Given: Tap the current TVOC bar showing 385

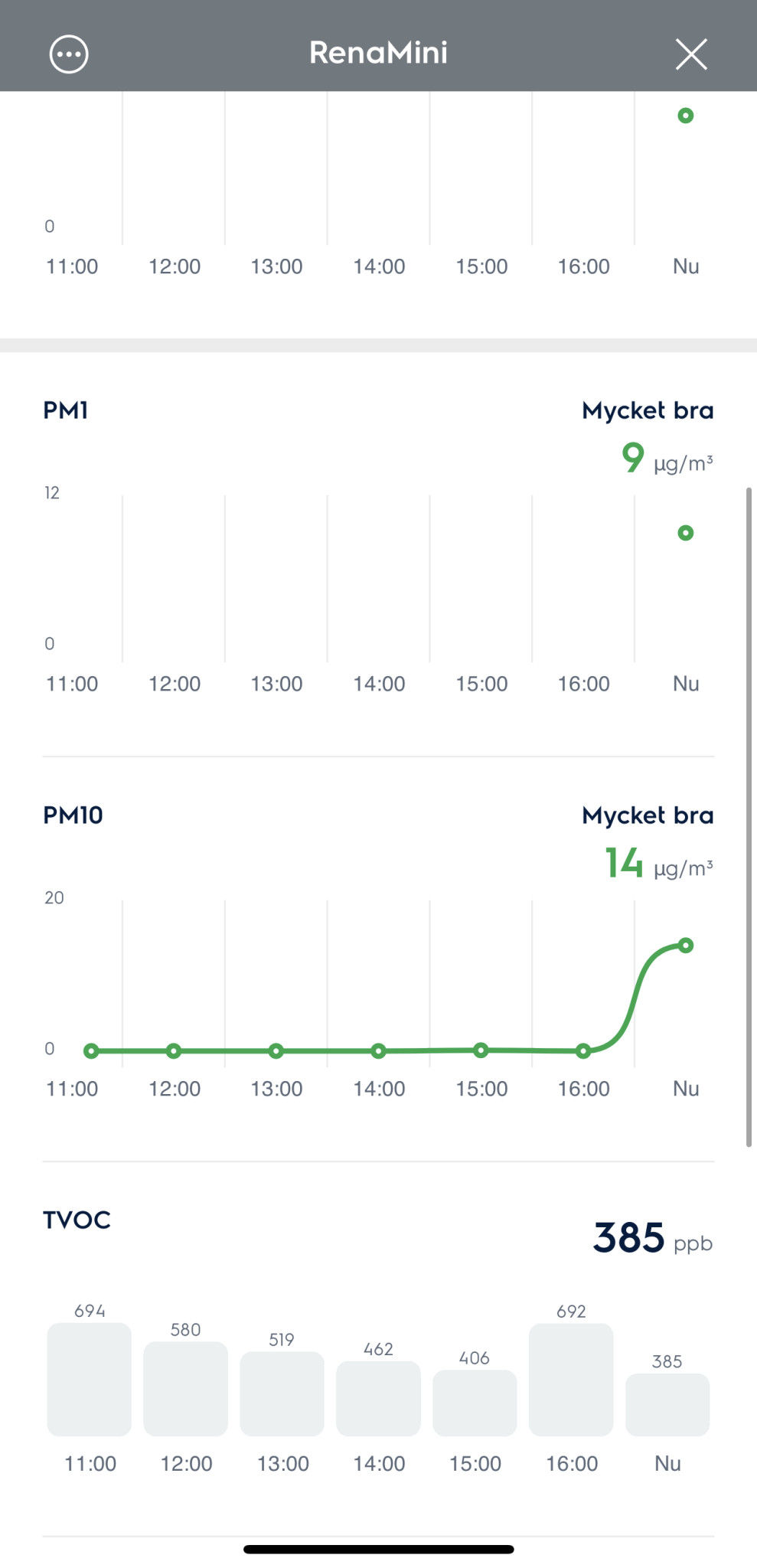Looking at the screenshot, I should (x=667, y=1404).
